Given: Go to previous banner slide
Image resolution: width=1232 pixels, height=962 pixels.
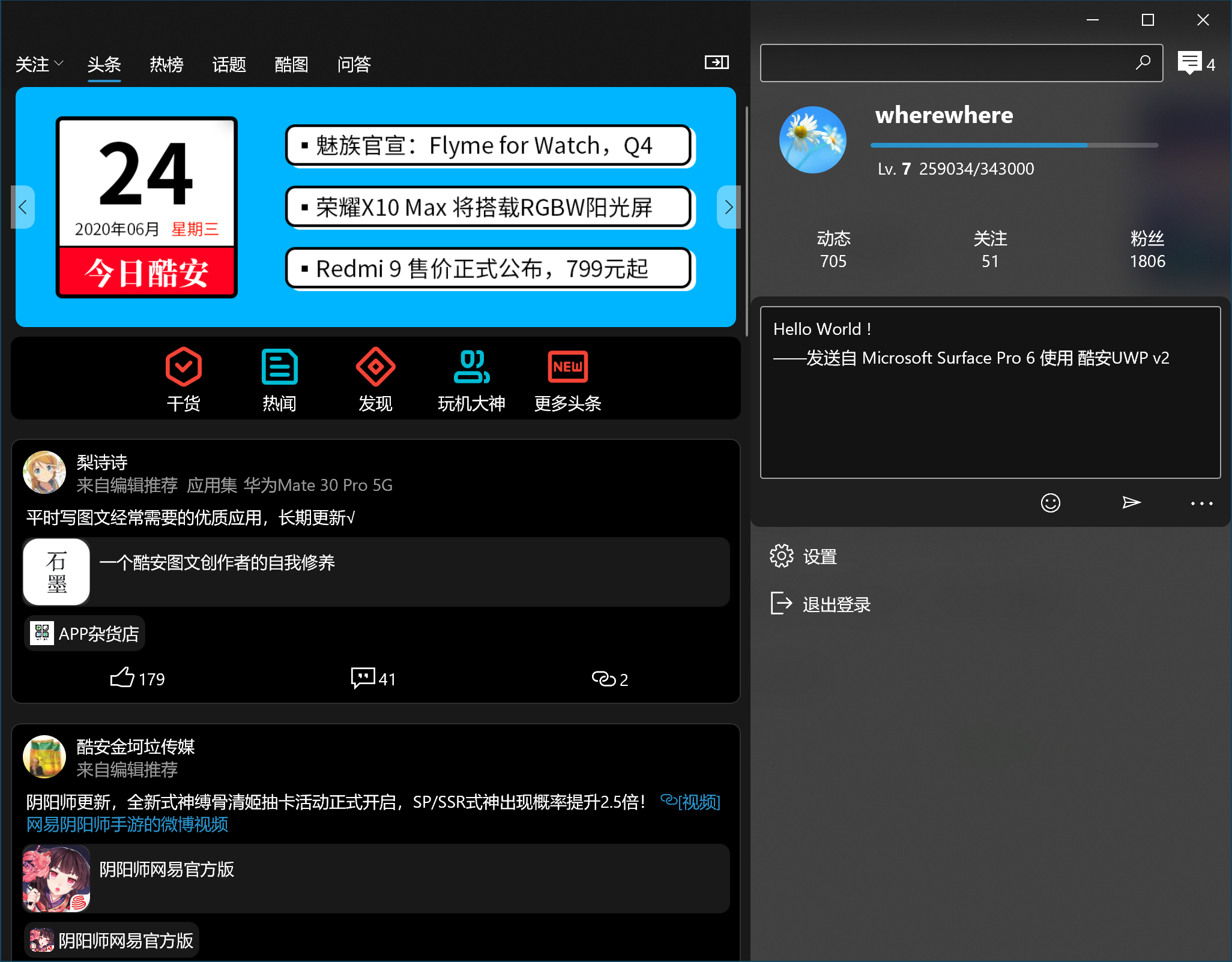Looking at the screenshot, I should (23, 207).
